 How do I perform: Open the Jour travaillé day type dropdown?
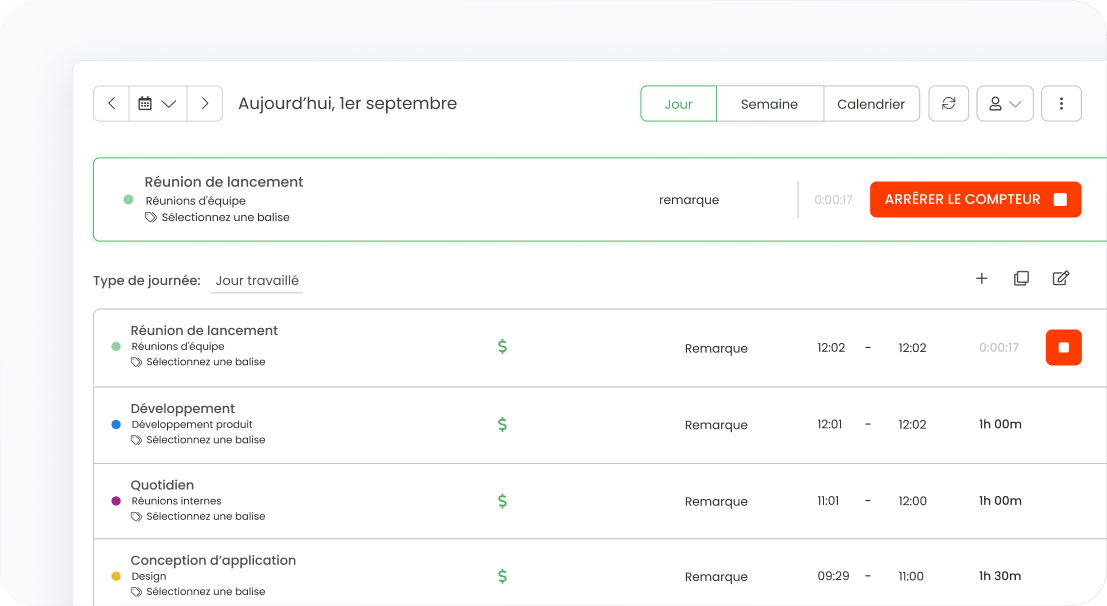257,280
